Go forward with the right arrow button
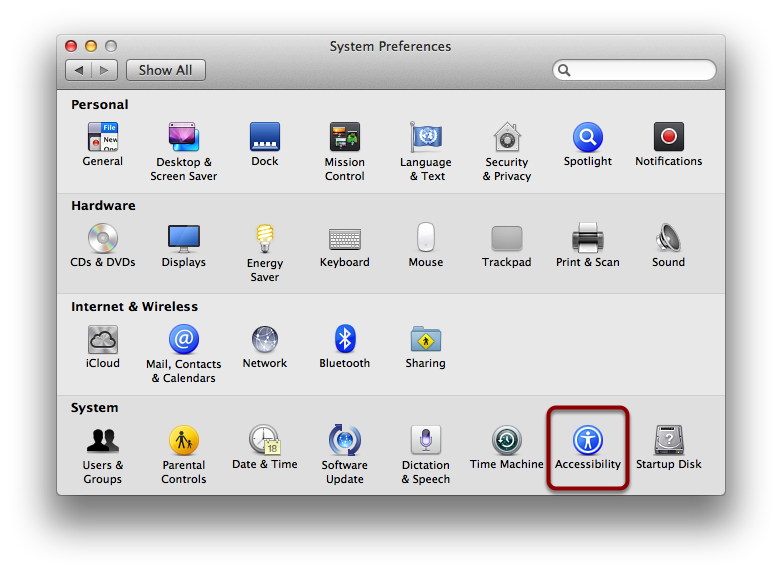Screen dimensions: 782x574 click(104, 70)
